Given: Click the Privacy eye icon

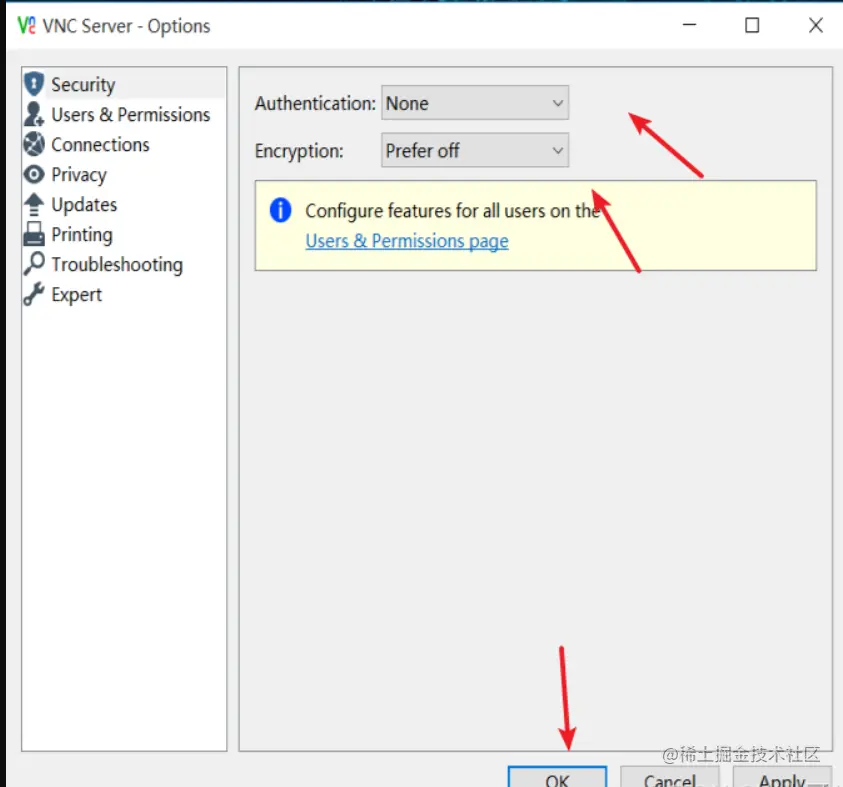Looking at the screenshot, I should pos(34,174).
